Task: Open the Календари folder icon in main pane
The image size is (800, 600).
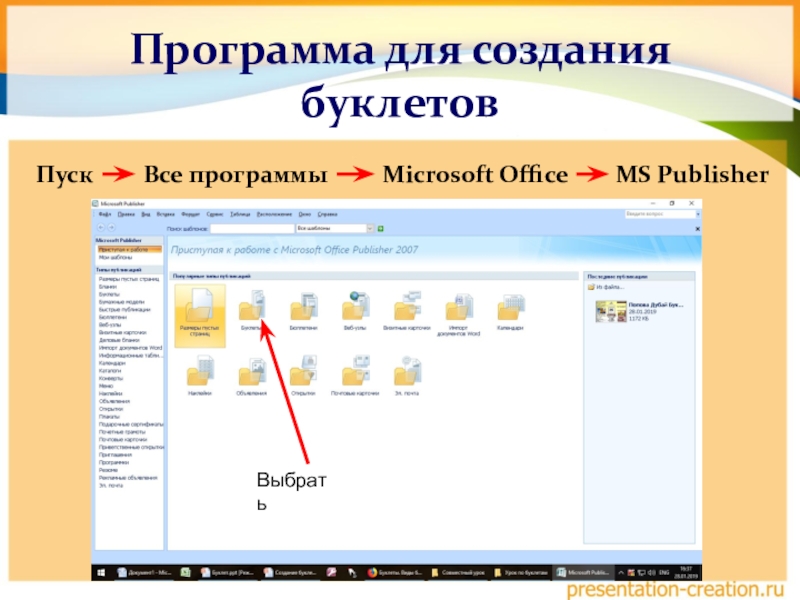Action: 511,308
